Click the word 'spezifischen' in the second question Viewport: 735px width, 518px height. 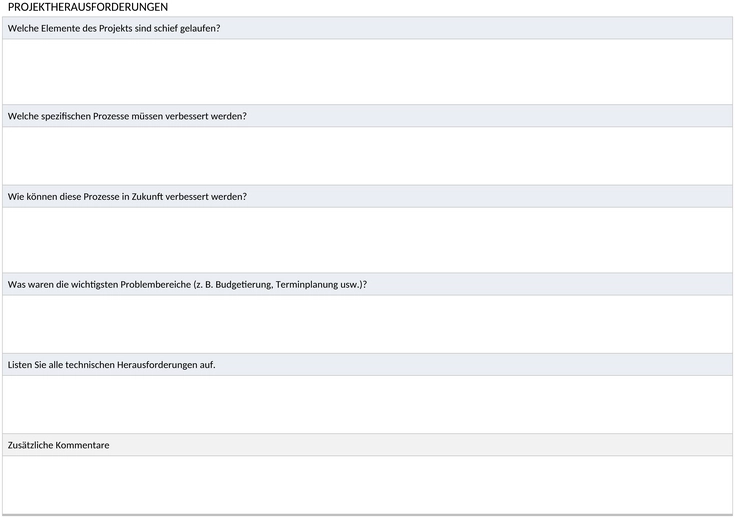click(66, 116)
